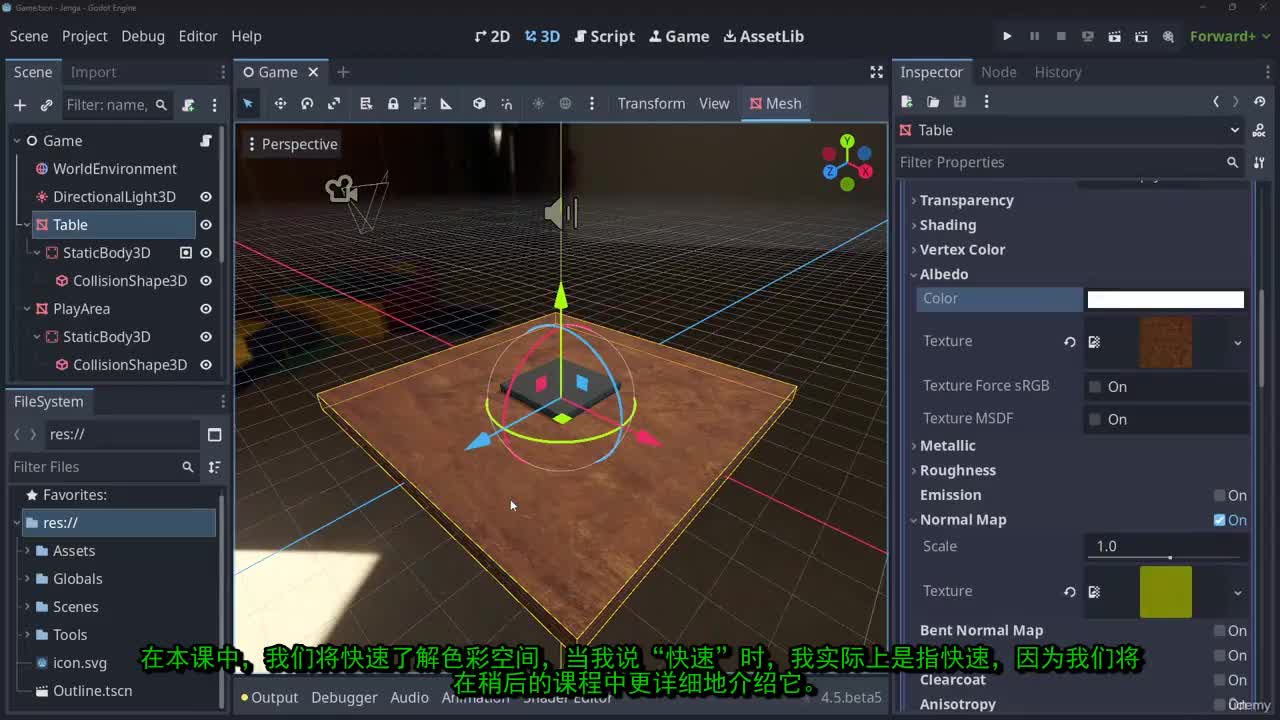Toggle local space cube icon
The image size is (1280, 720).
coord(479,104)
